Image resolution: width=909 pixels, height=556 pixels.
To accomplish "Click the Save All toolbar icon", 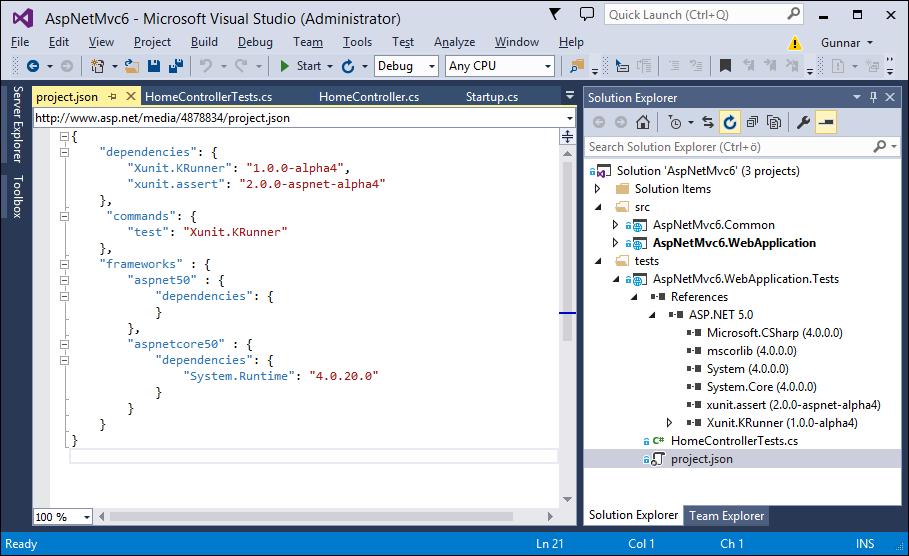I will (176, 66).
